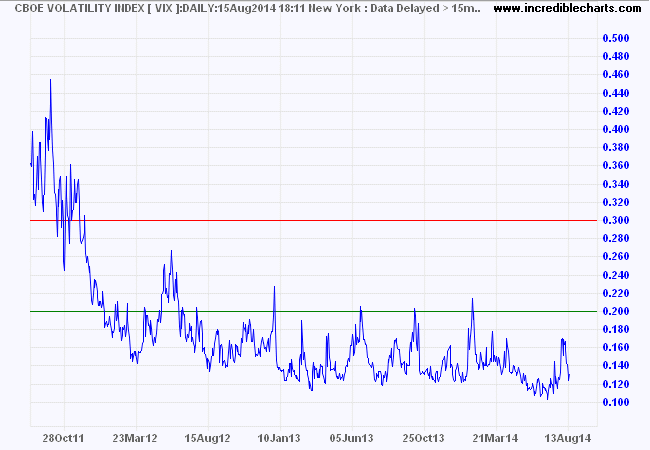Click the 0.360 y-axis label
Image resolution: width=650 pixels, height=450 pixels.
click(x=616, y=166)
